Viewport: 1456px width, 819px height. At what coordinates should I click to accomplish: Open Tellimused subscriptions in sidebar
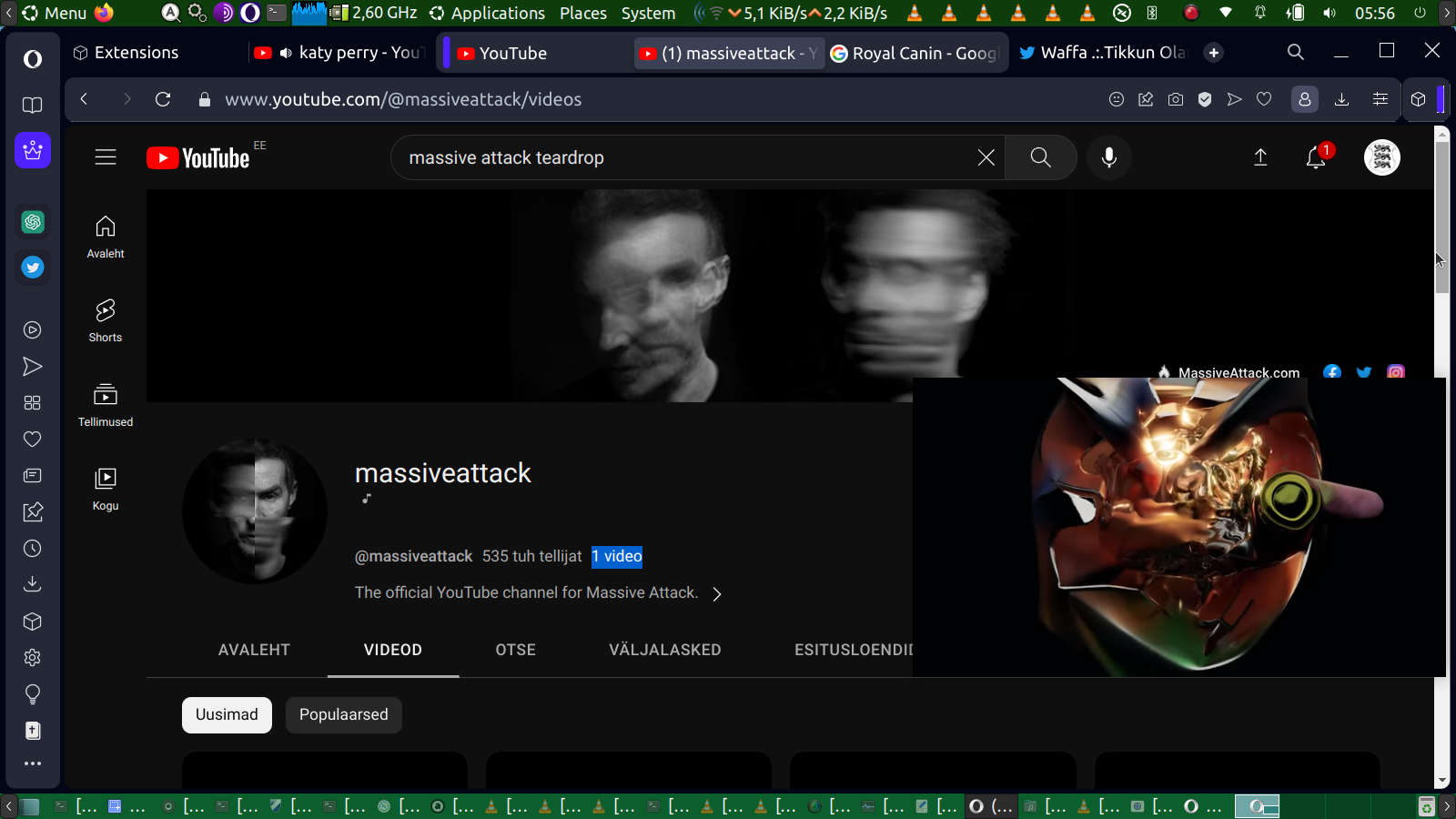point(106,405)
